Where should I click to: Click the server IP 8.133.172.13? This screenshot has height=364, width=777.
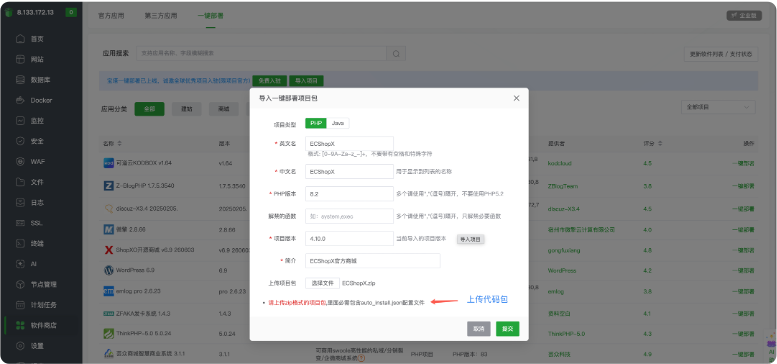coord(35,12)
